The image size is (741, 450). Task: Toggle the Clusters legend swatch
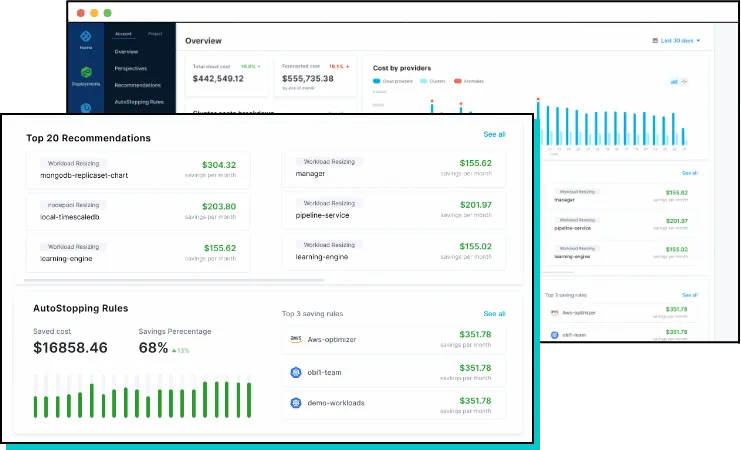pos(423,81)
